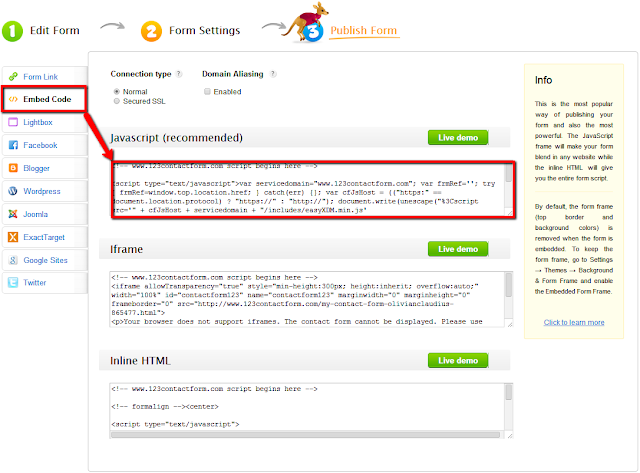Click the Domain Aliasing label

233,74
